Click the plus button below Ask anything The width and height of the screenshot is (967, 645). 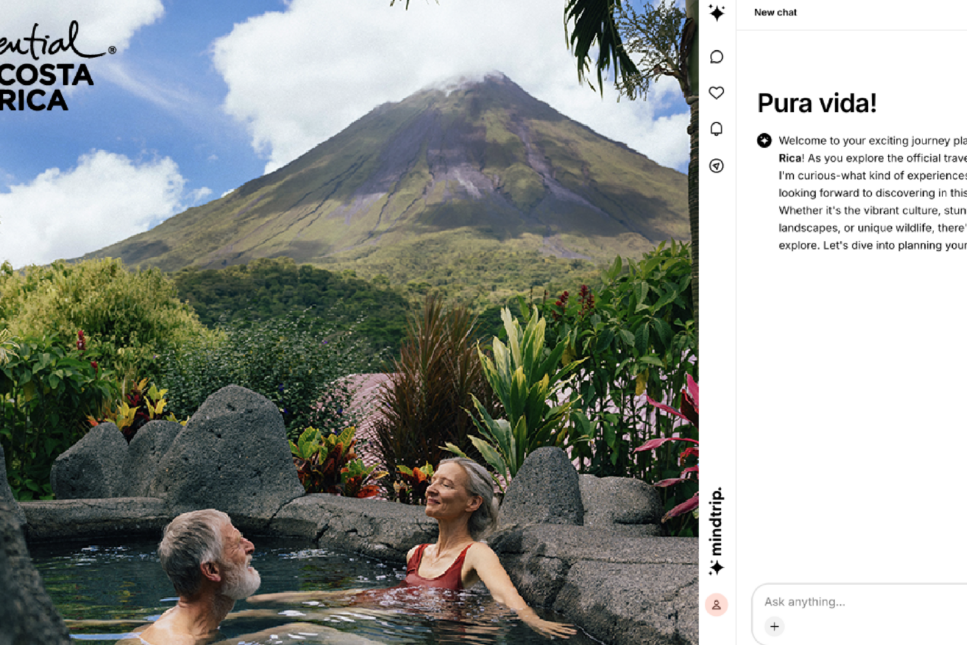(775, 627)
